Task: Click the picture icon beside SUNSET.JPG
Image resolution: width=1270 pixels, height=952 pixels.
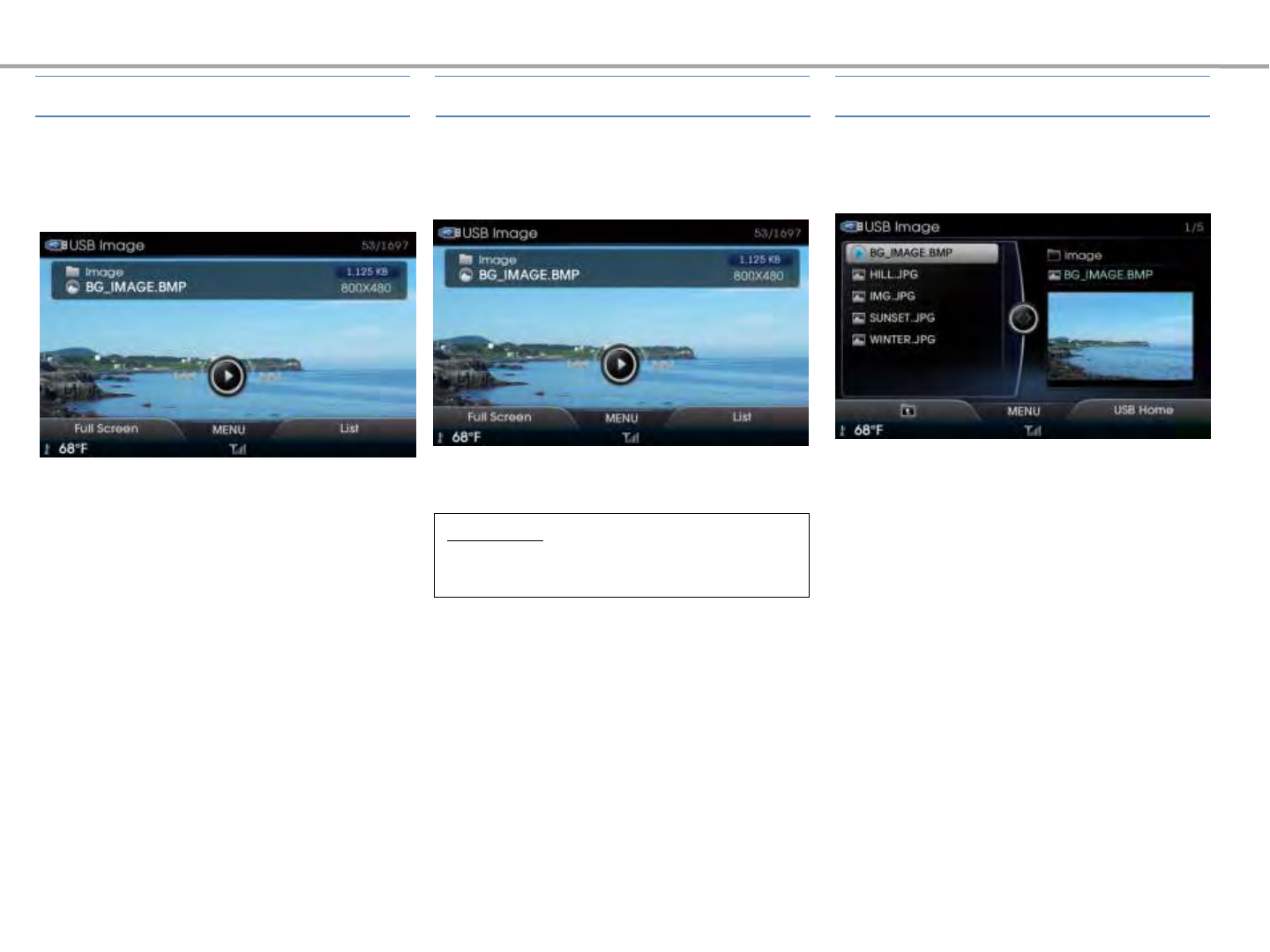Action: [858, 318]
